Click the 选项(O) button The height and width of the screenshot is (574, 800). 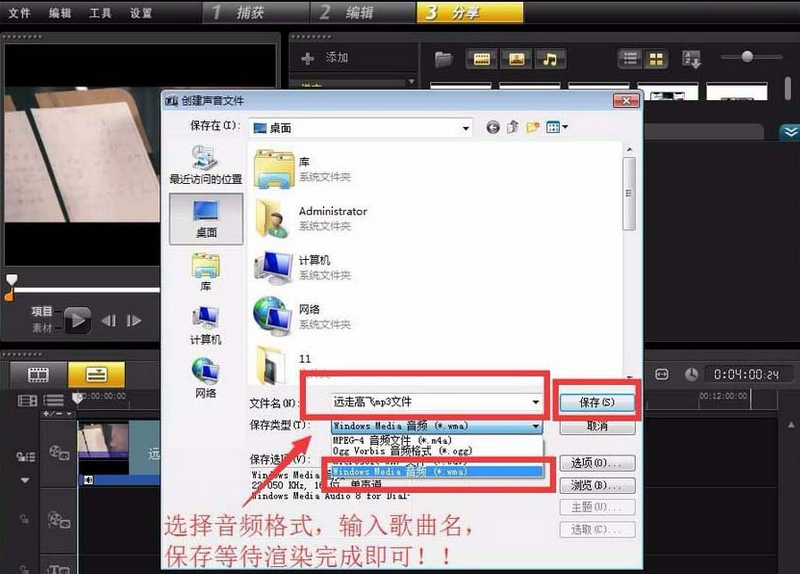597,463
